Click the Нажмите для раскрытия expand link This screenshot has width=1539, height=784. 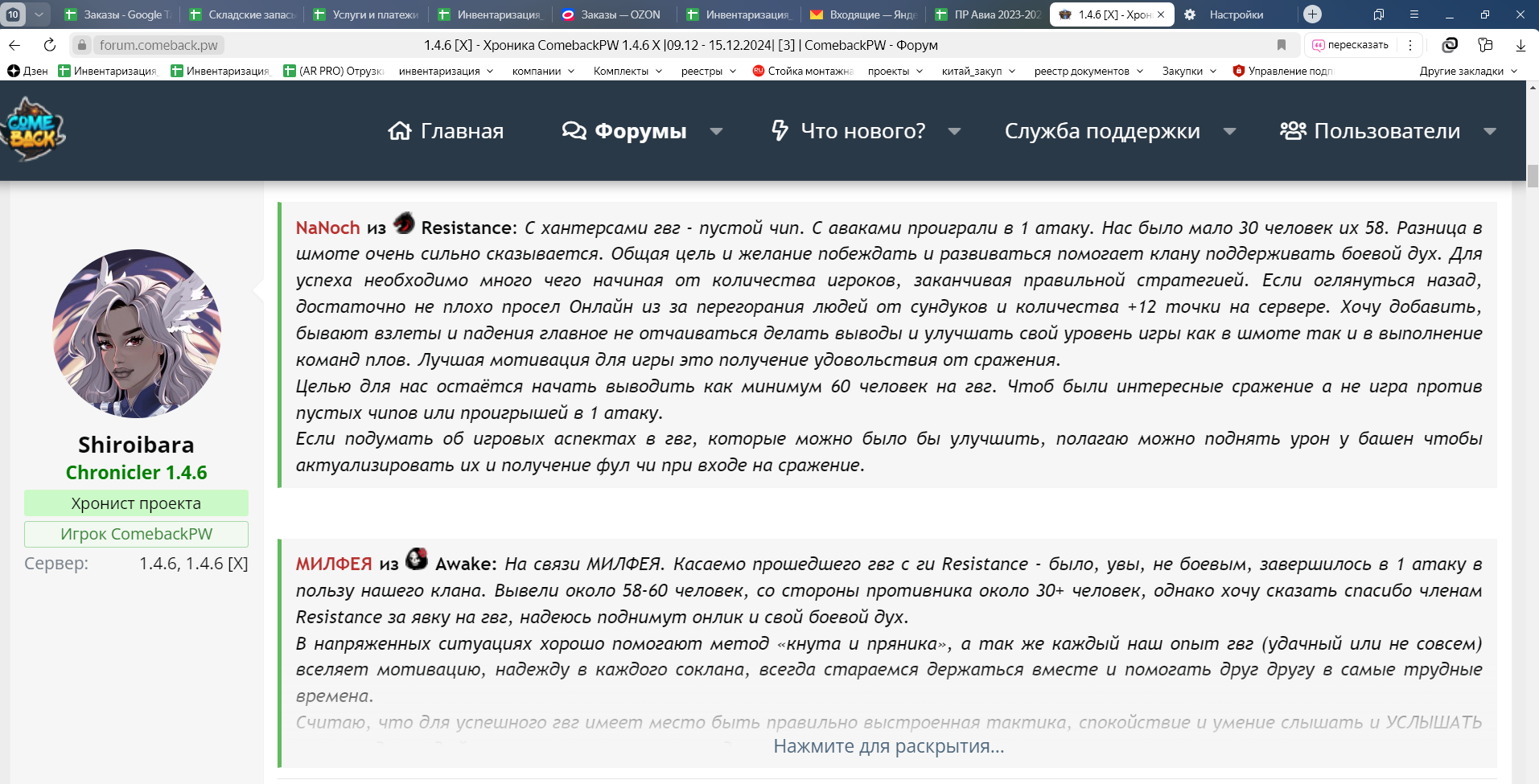point(888,746)
